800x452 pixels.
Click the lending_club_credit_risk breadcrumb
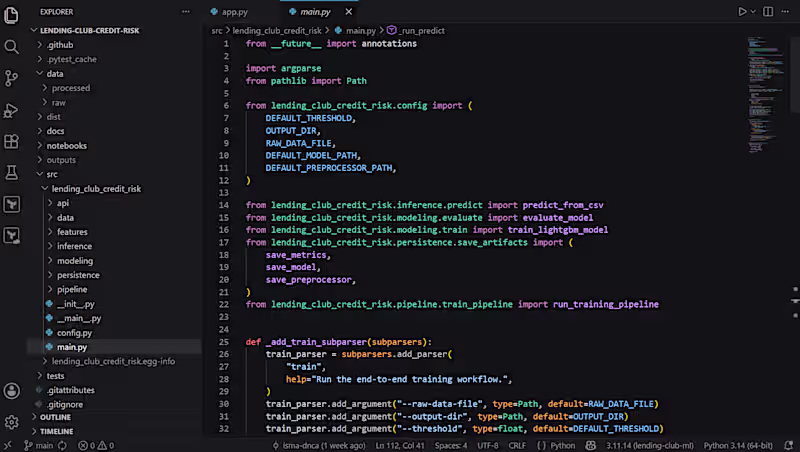pos(277,31)
